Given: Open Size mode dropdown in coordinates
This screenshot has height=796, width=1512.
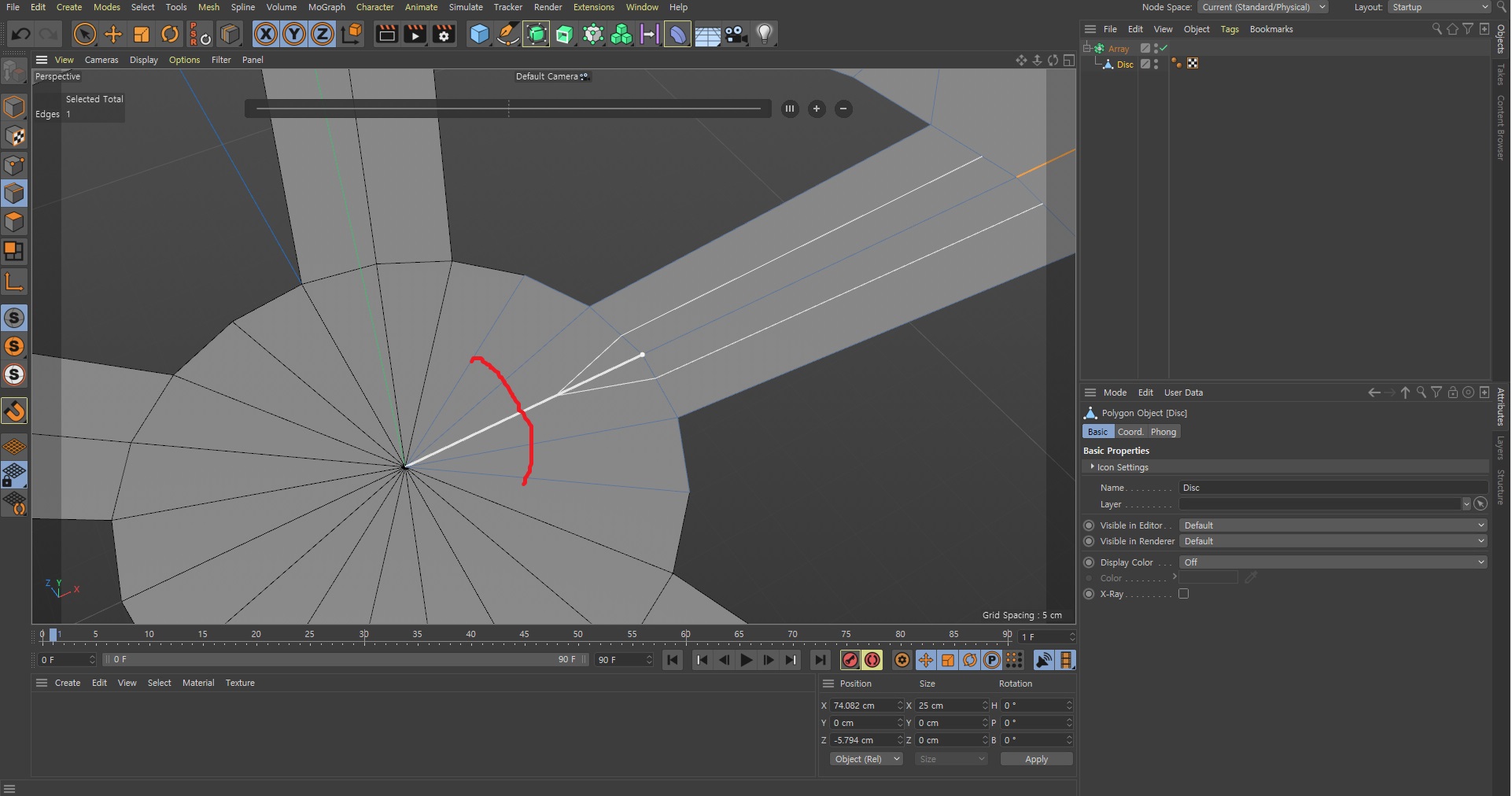Looking at the screenshot, I should click(x=951, y=759).
